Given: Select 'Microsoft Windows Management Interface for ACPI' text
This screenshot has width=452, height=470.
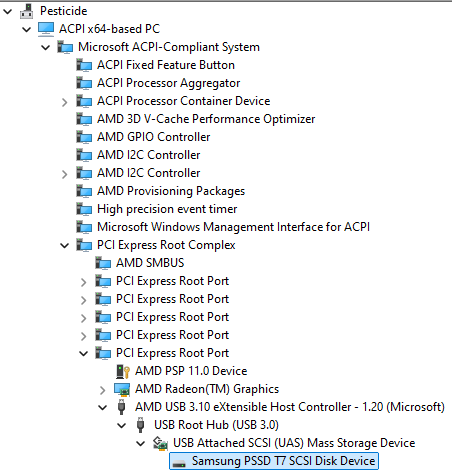Looking at the screenshot, I should click(233, 227).
